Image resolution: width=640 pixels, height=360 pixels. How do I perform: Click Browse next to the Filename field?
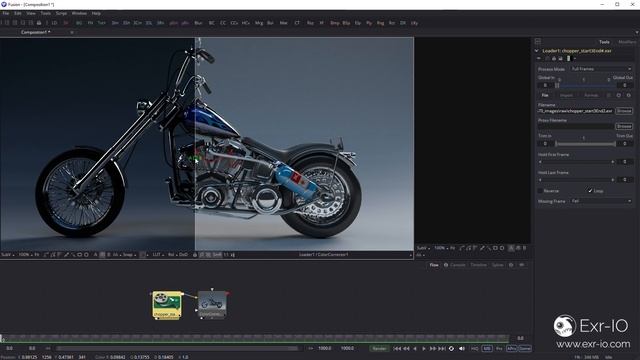[x=624, y=111]
